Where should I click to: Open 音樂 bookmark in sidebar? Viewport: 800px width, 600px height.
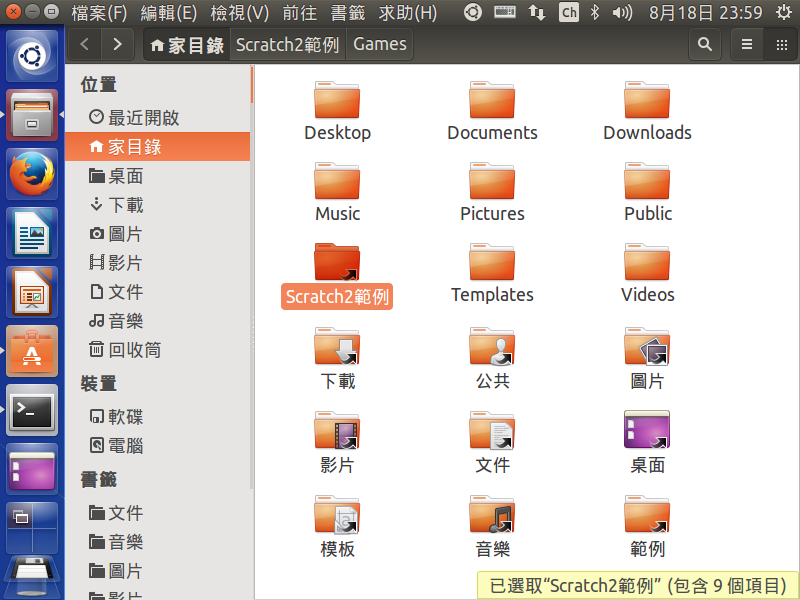(x=158, y=542)
